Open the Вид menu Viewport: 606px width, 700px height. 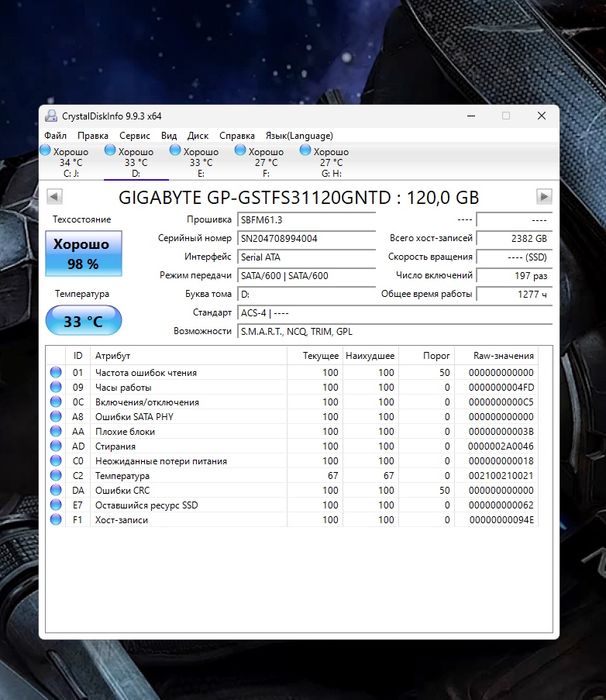(x=169, y=136)
